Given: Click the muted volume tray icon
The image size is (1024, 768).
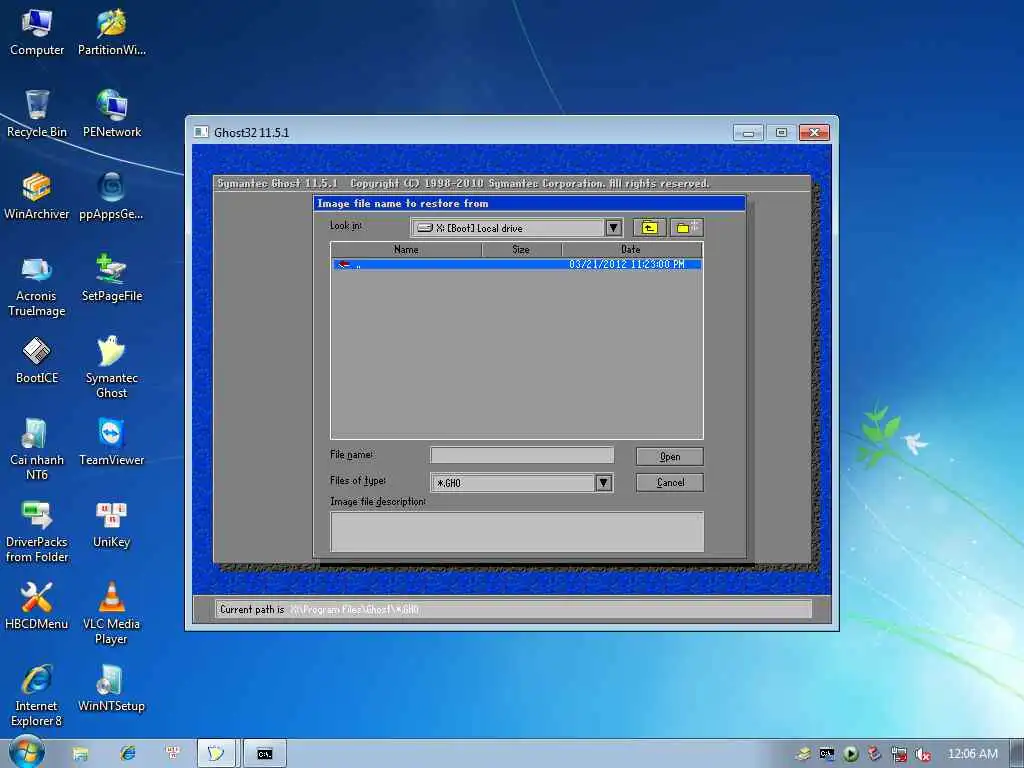Looking at the screenshot, I should 923,754.
